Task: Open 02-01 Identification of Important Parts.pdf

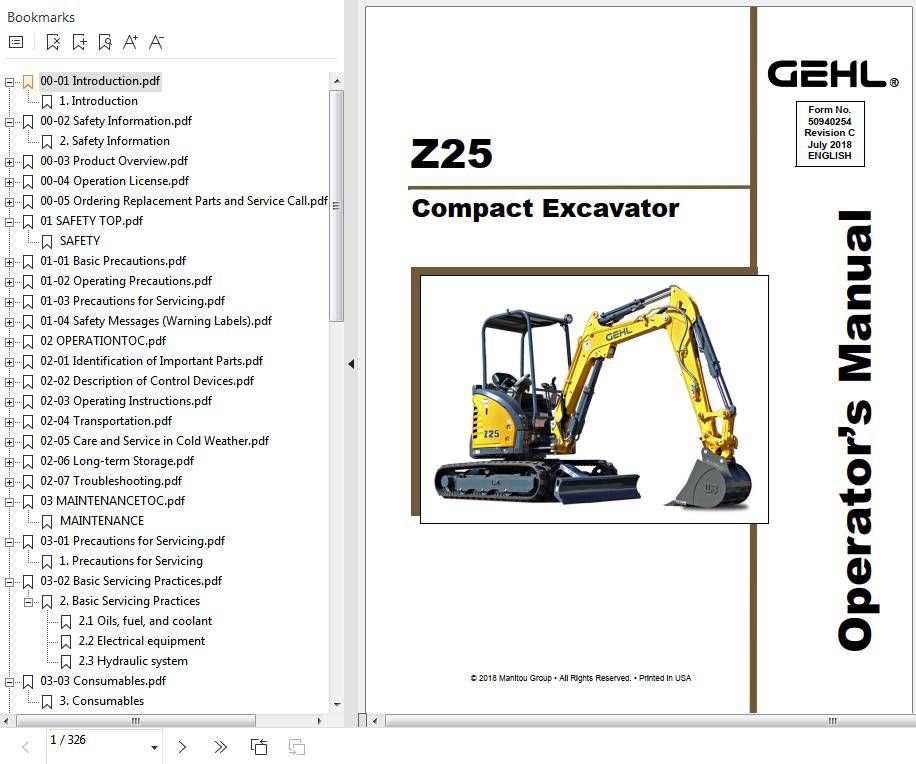Action: click(x=151, y=361)
